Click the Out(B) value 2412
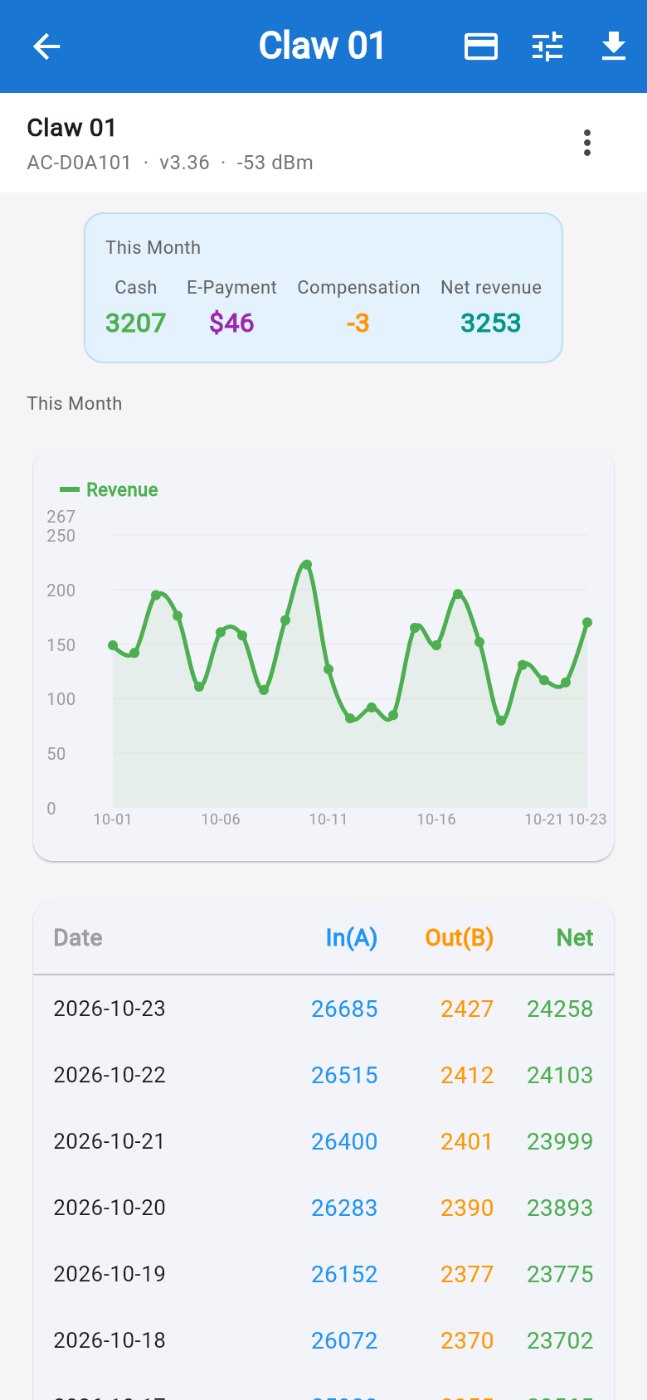 pos(467,1075)
